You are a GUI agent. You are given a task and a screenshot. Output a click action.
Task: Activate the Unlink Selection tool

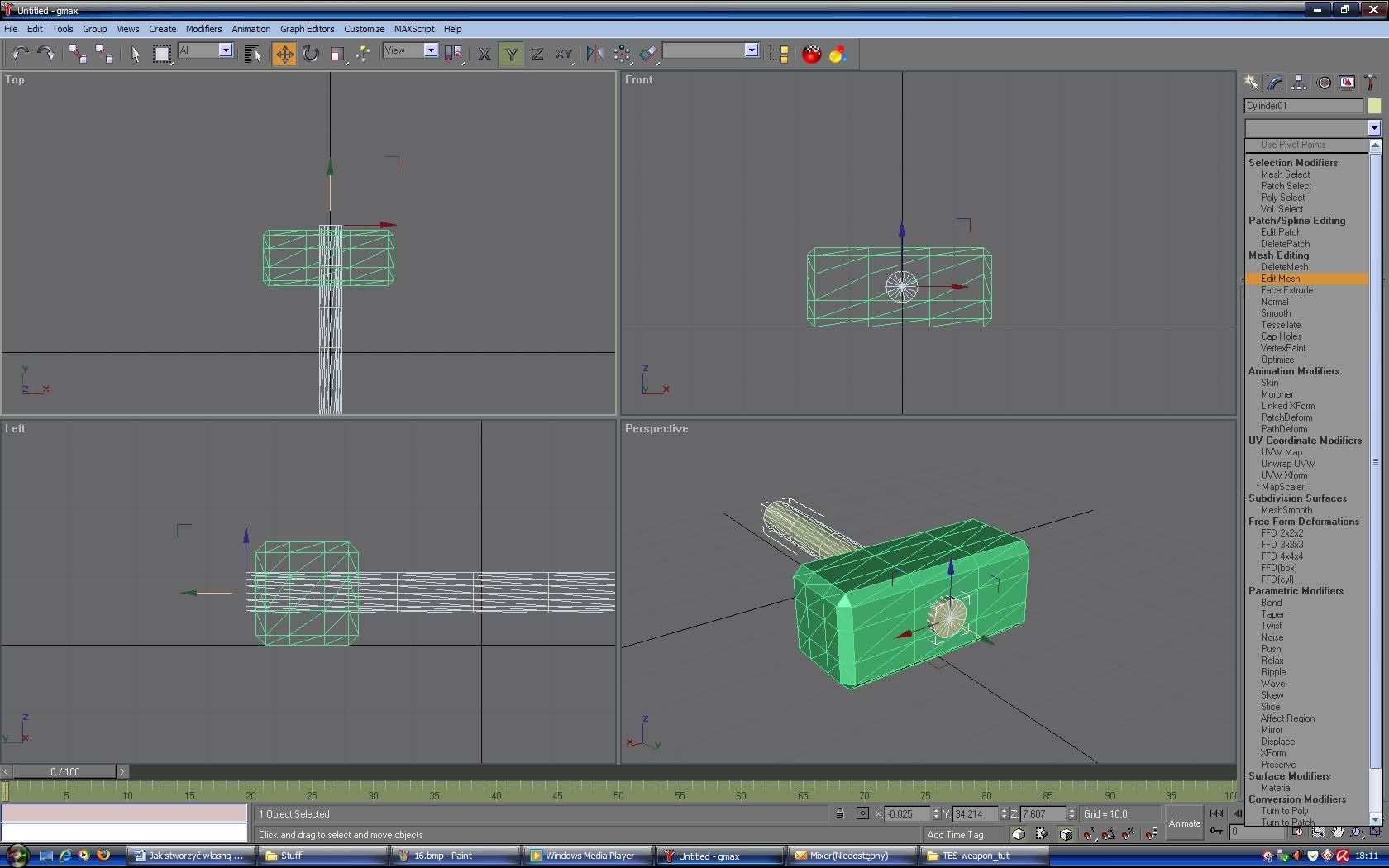tap(104, 54)
